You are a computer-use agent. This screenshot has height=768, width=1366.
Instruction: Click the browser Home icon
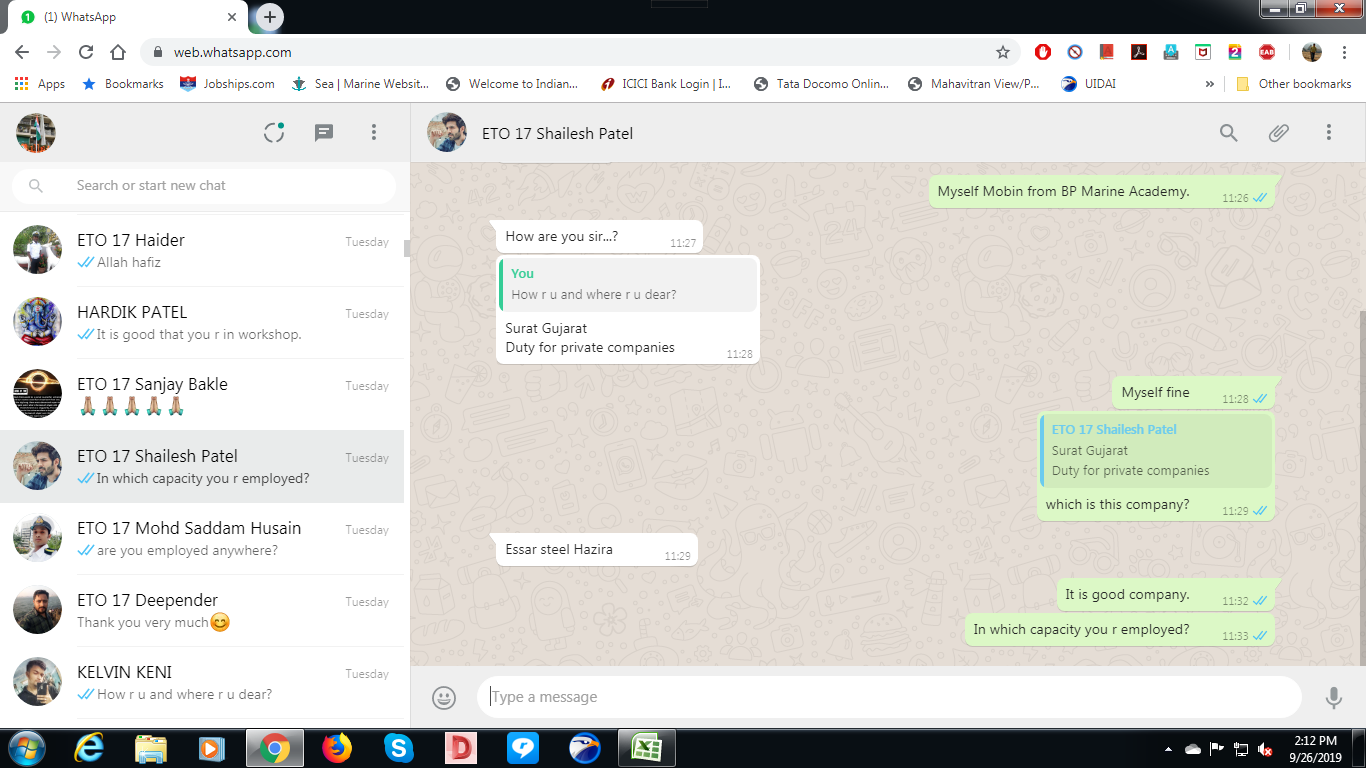(x=118, y=52)
